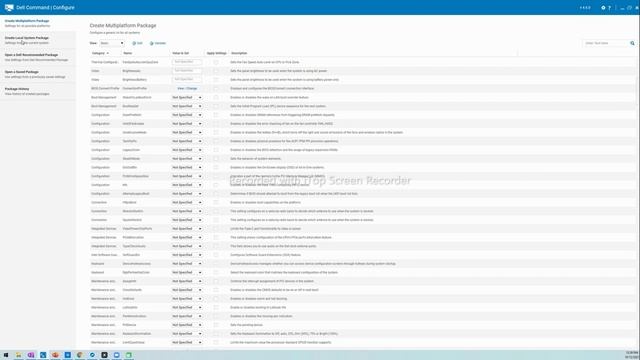Tick Apply Settings for LegacyOrom row
Viewport: 640px width, 360px height.
tap(216, 150)
